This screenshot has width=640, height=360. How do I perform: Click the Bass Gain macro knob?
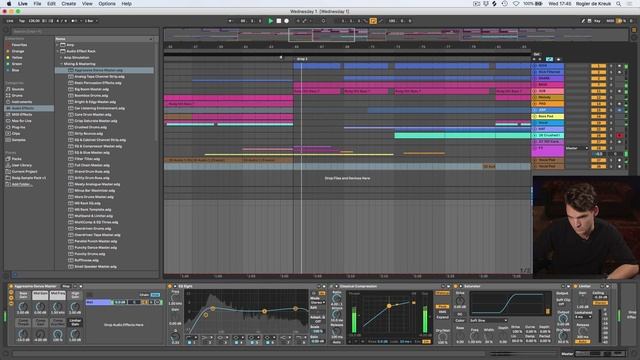click(x=23, y=307)
